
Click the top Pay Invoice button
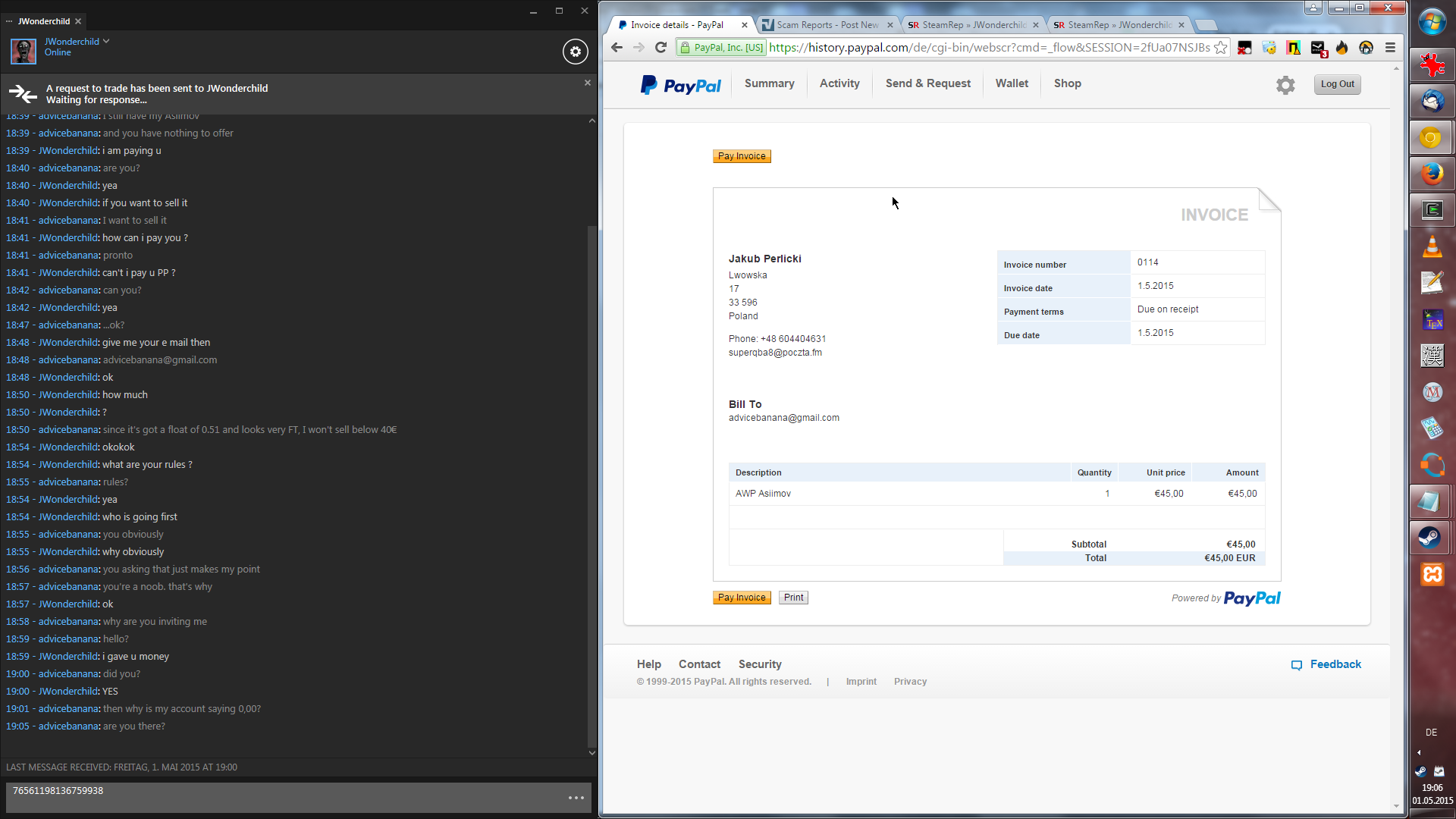pos(742,156)
